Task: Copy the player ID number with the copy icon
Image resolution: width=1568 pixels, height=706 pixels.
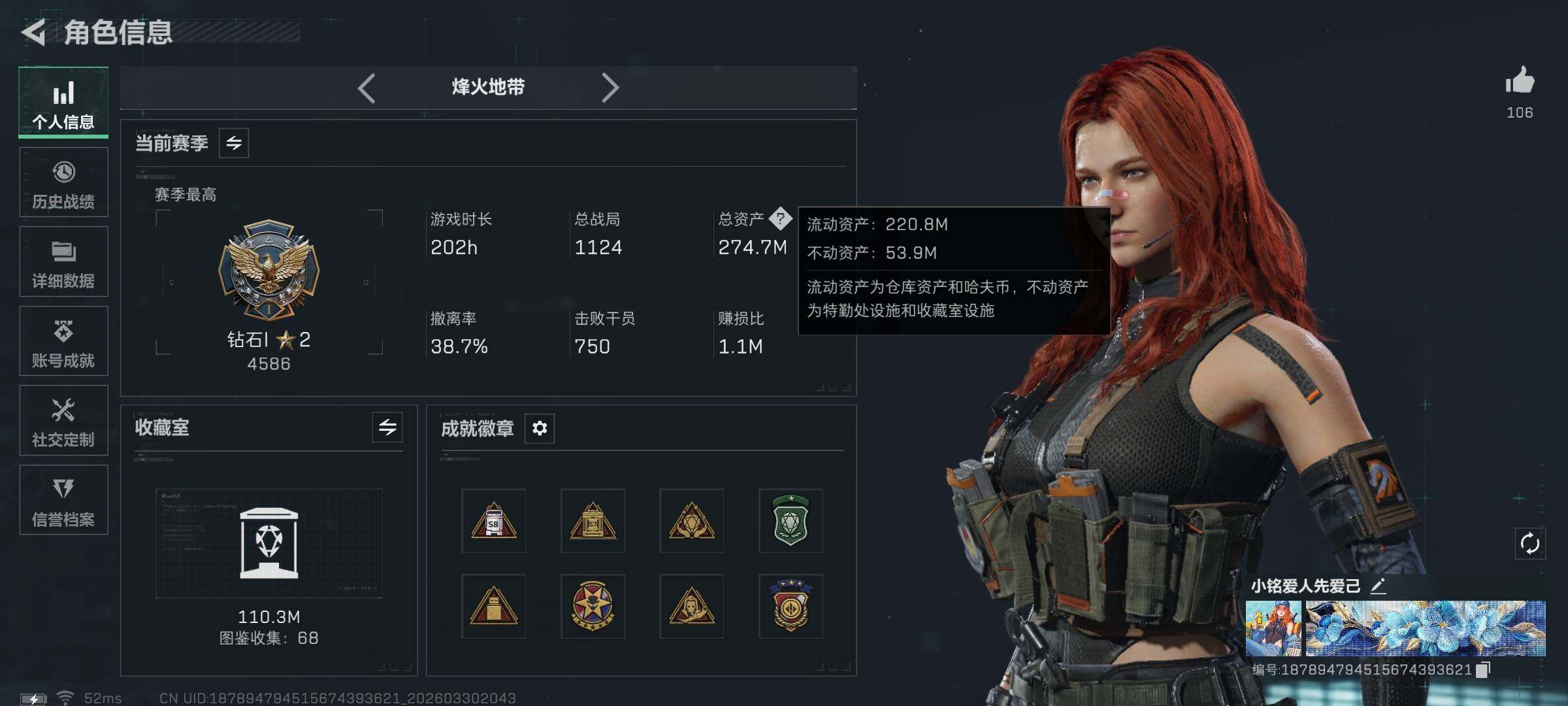Action: (x=1484, y=669)
